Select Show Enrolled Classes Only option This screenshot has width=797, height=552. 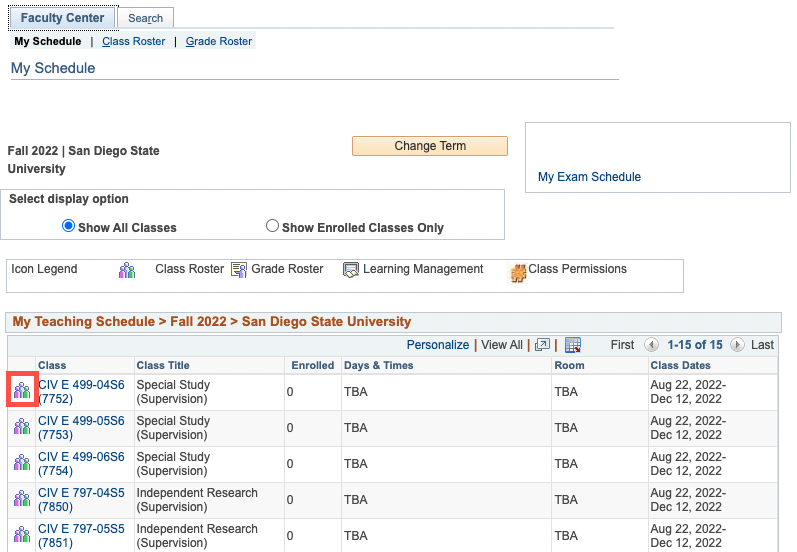(272, 226)
